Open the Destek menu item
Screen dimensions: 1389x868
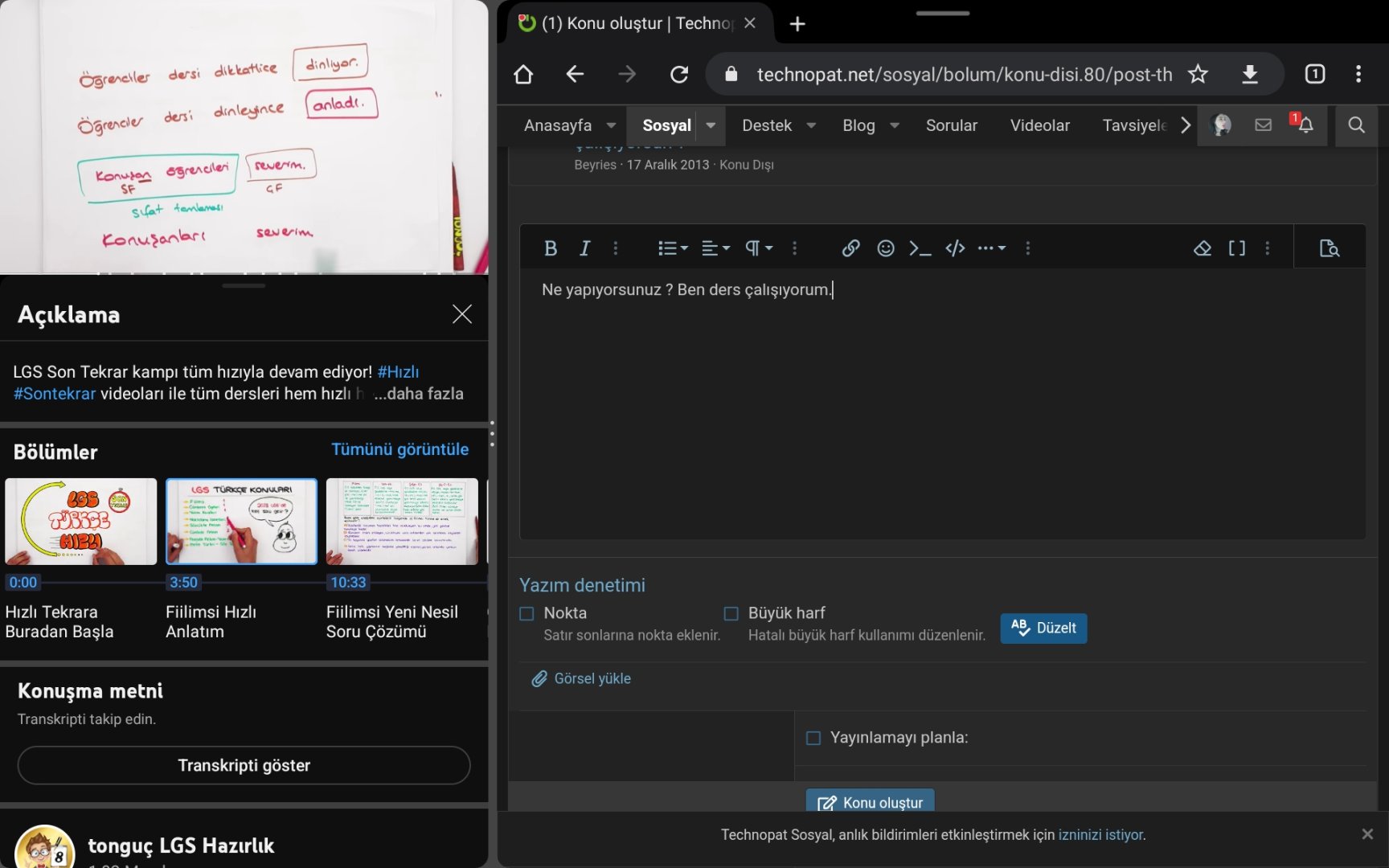pos(767,125)
